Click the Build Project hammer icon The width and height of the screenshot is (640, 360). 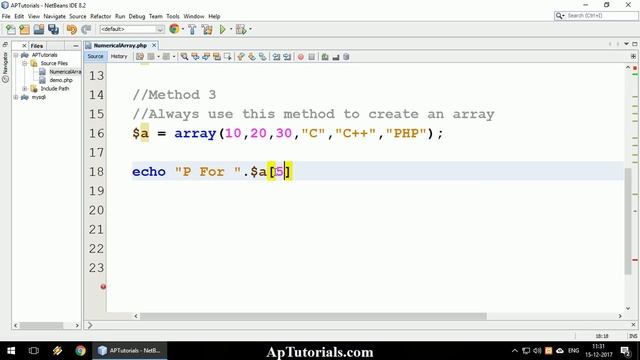click(x=192, y=29)
